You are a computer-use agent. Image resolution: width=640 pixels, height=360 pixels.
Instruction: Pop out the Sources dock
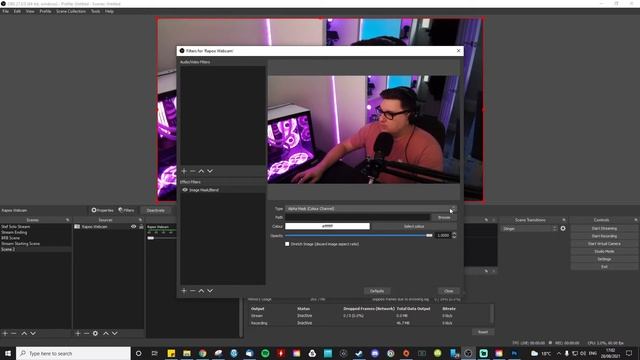point(140,220)
